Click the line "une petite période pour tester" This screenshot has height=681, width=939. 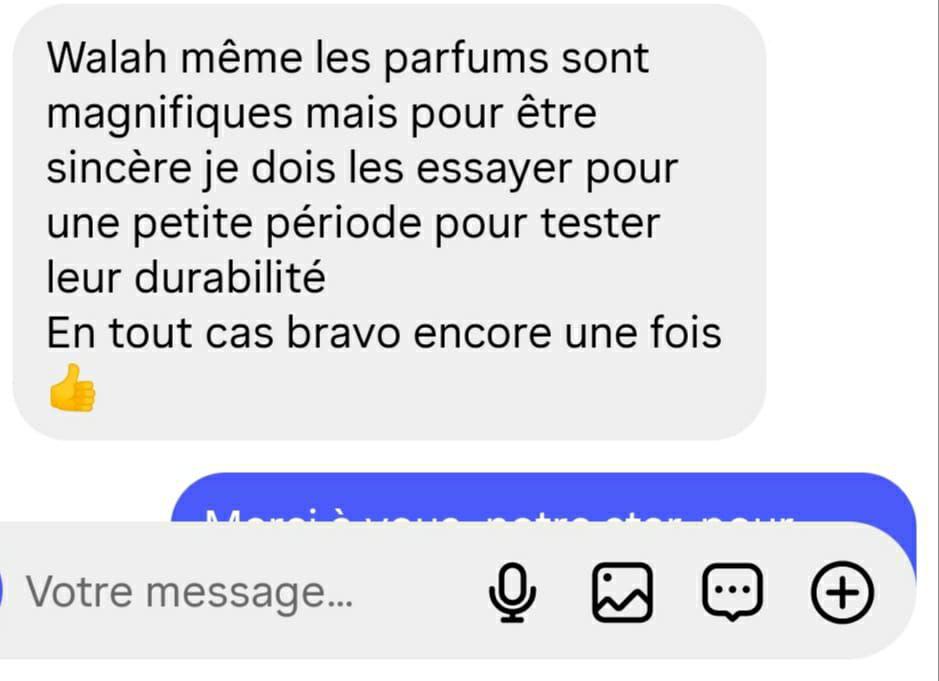(353, 225)
